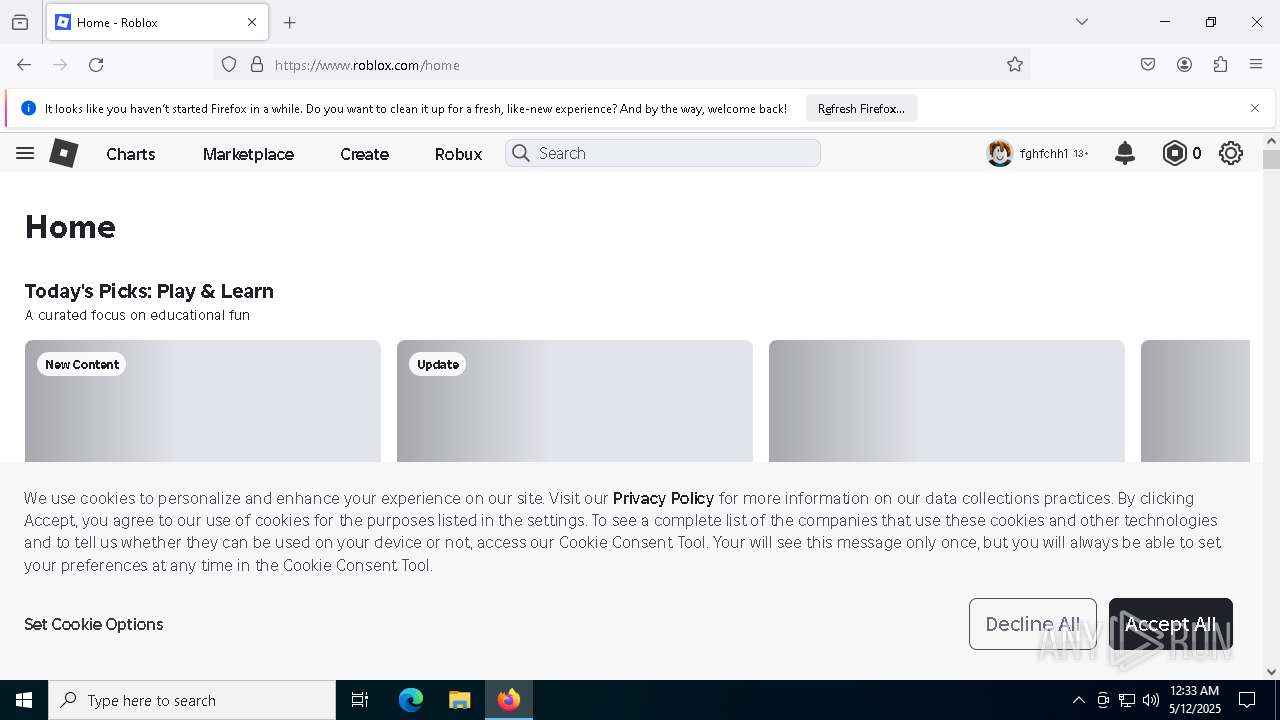Click Today's Picks: Play & Learn heading
The height and width of the screenshot is (720, 1280).
149,291
